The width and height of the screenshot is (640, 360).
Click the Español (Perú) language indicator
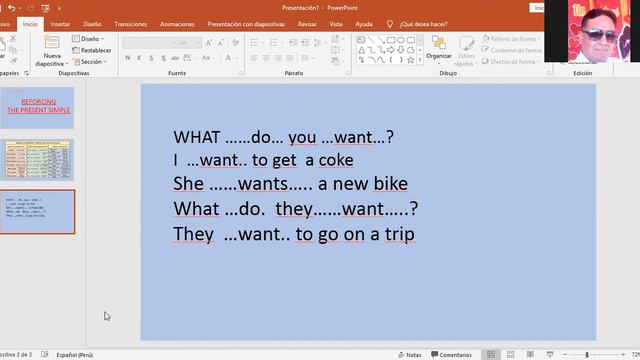(74, 355)
